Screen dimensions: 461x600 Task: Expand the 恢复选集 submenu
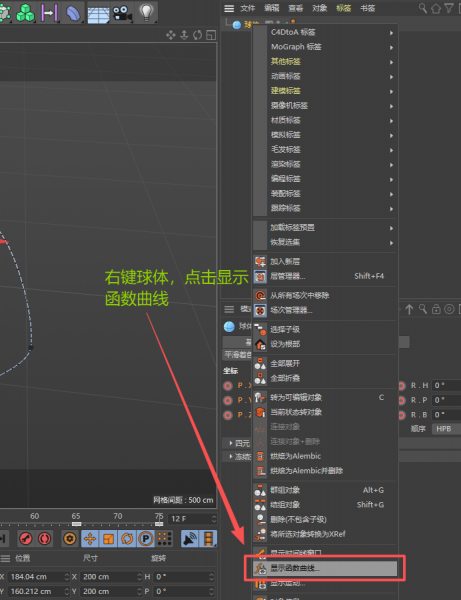[x=325, y=242]
